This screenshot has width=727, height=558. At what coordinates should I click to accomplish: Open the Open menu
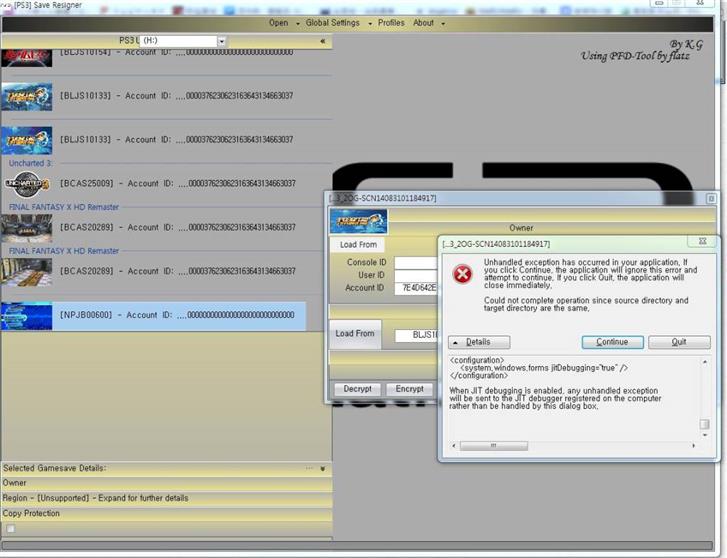278,23
